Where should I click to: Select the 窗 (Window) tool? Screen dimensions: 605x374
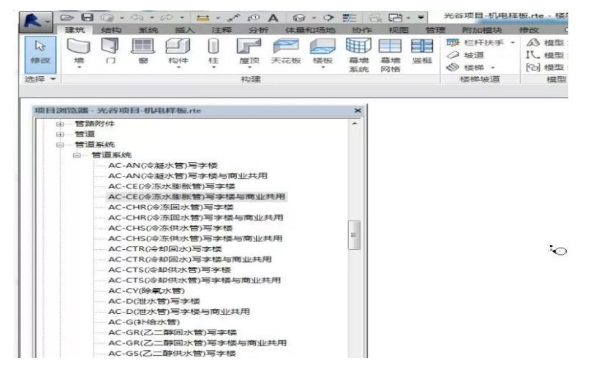click(143, 51)
